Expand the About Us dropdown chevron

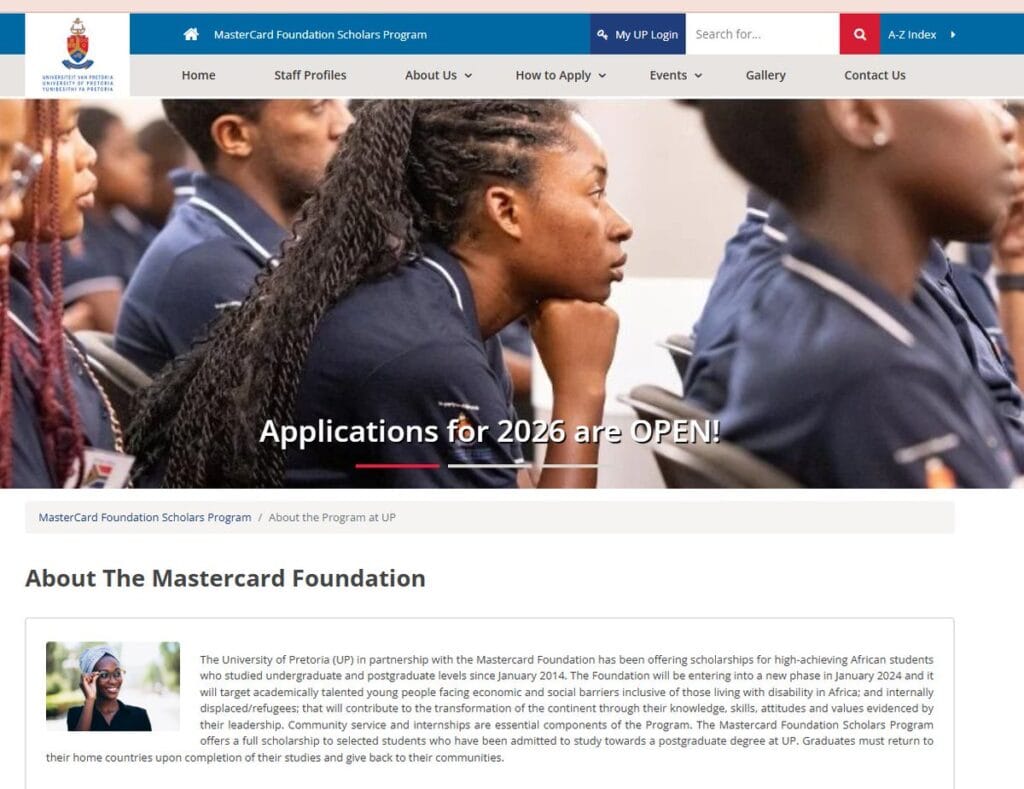pos(468,76)
